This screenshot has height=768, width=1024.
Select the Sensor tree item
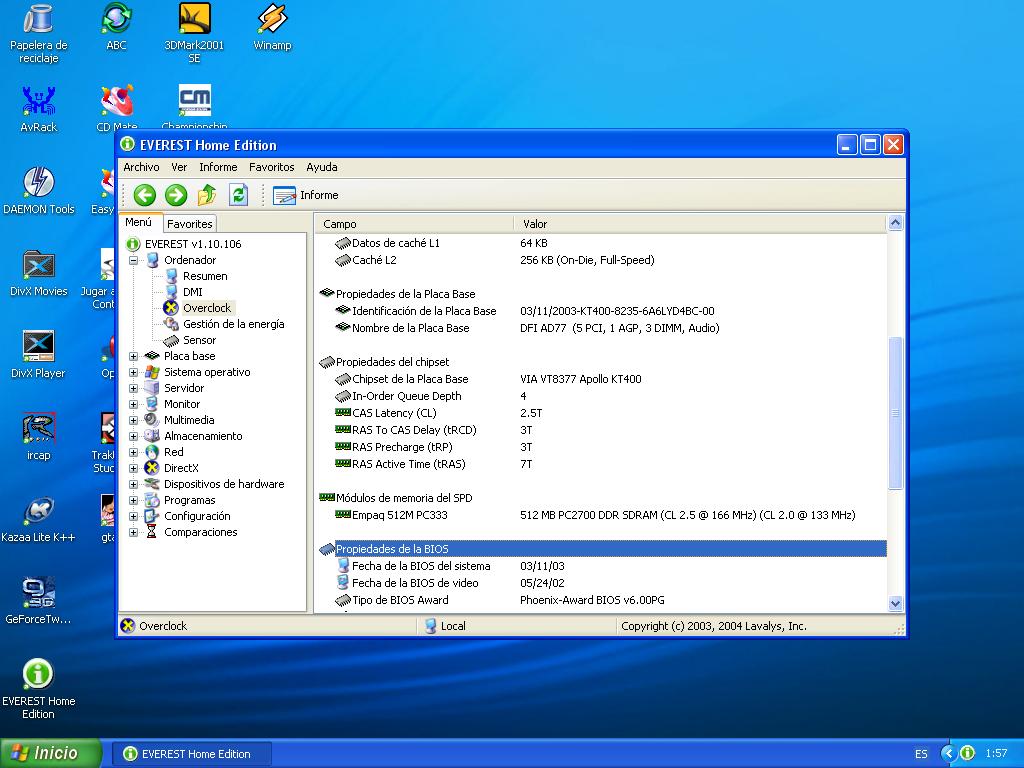click(x=199, y=340)
